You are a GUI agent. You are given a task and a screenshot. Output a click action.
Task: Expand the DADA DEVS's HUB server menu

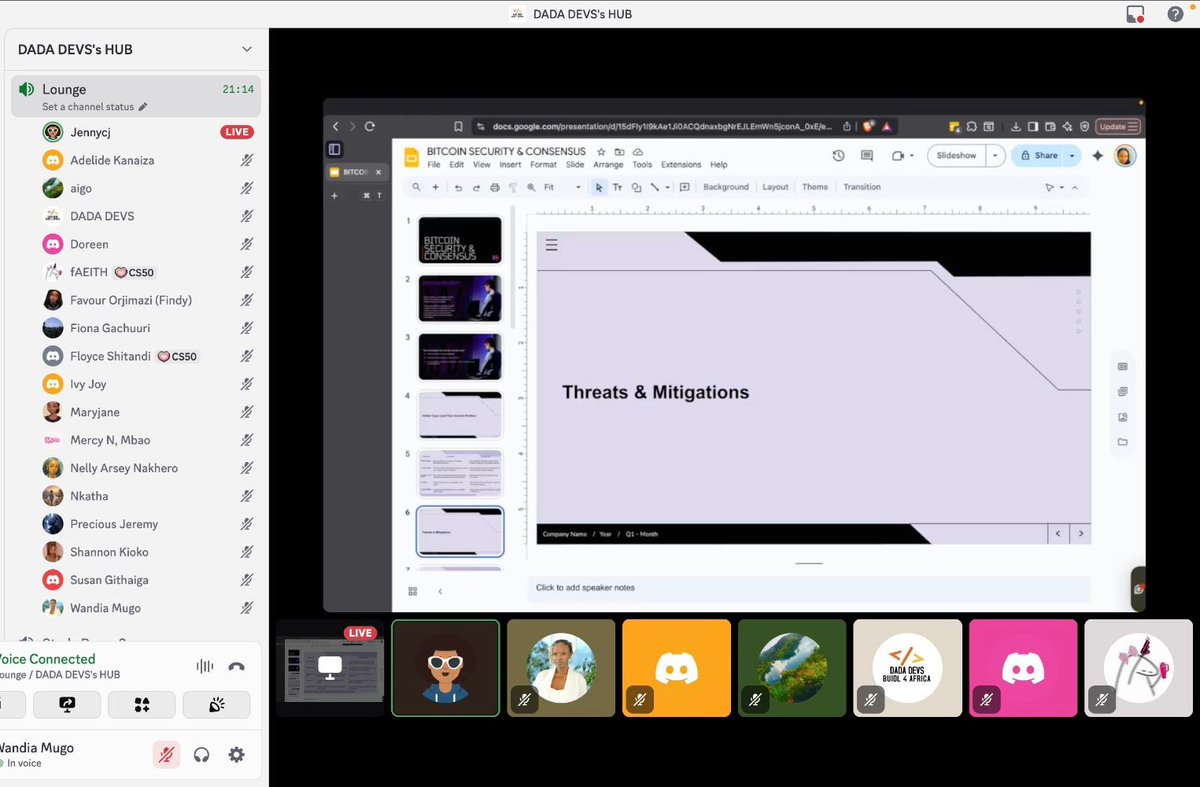(x=247, y=49)
